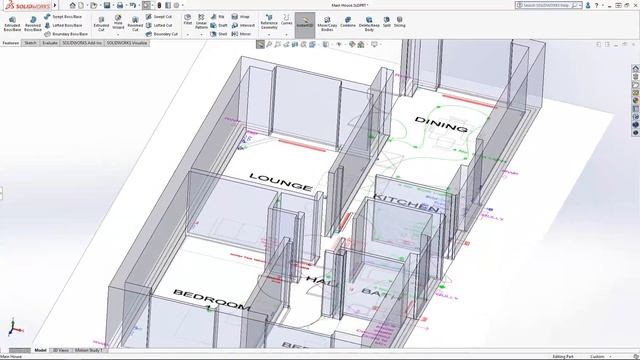Select the Delete/Keep Body tool
640x360 pixels.
[369, 24]
